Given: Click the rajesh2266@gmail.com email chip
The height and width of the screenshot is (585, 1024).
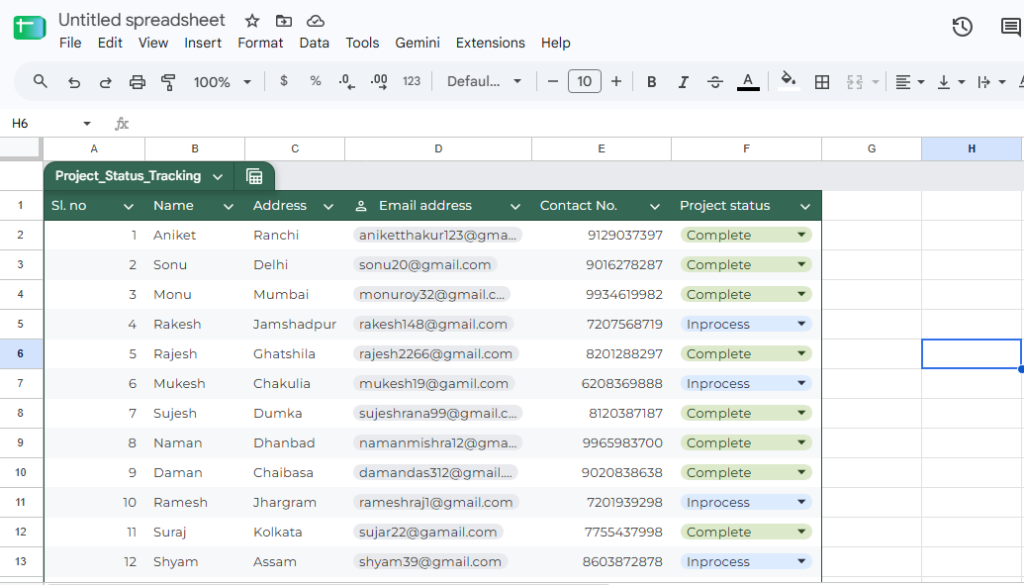Looking at the screenshot, I should point(436,354).
